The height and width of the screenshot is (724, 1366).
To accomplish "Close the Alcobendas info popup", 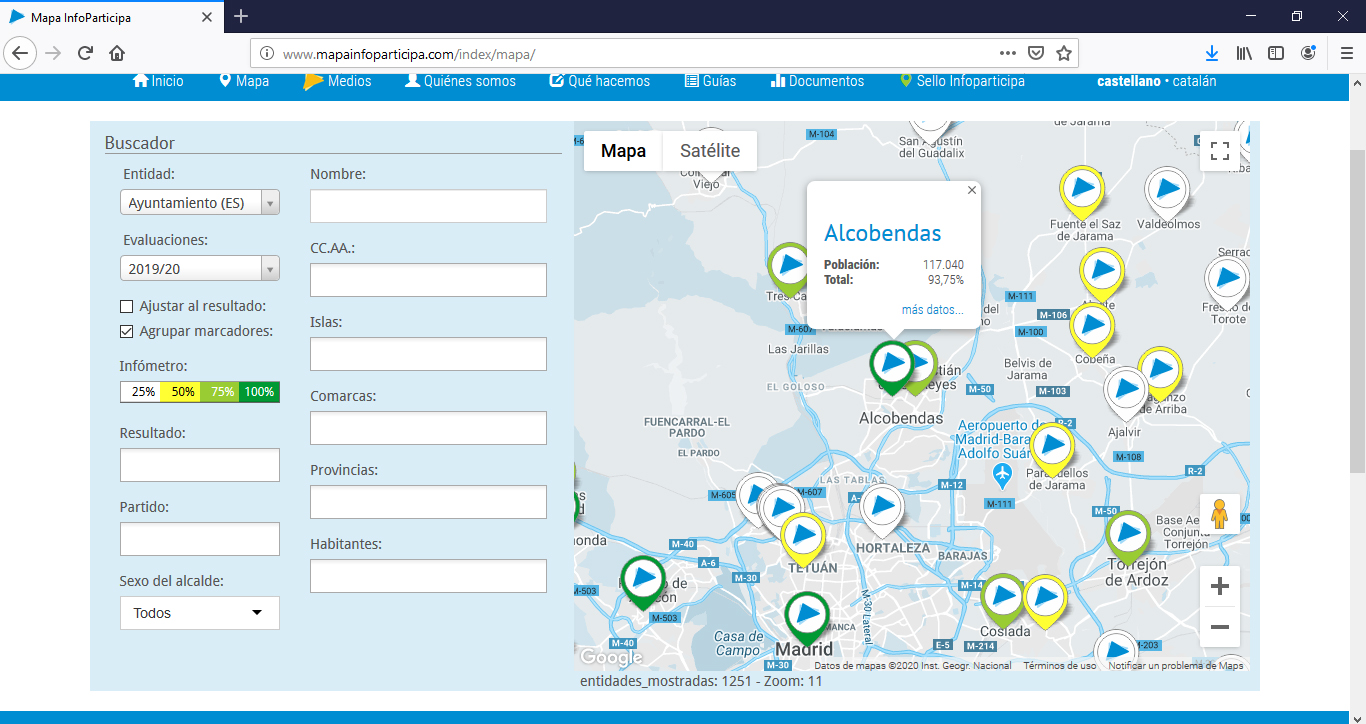I will 972,190.
